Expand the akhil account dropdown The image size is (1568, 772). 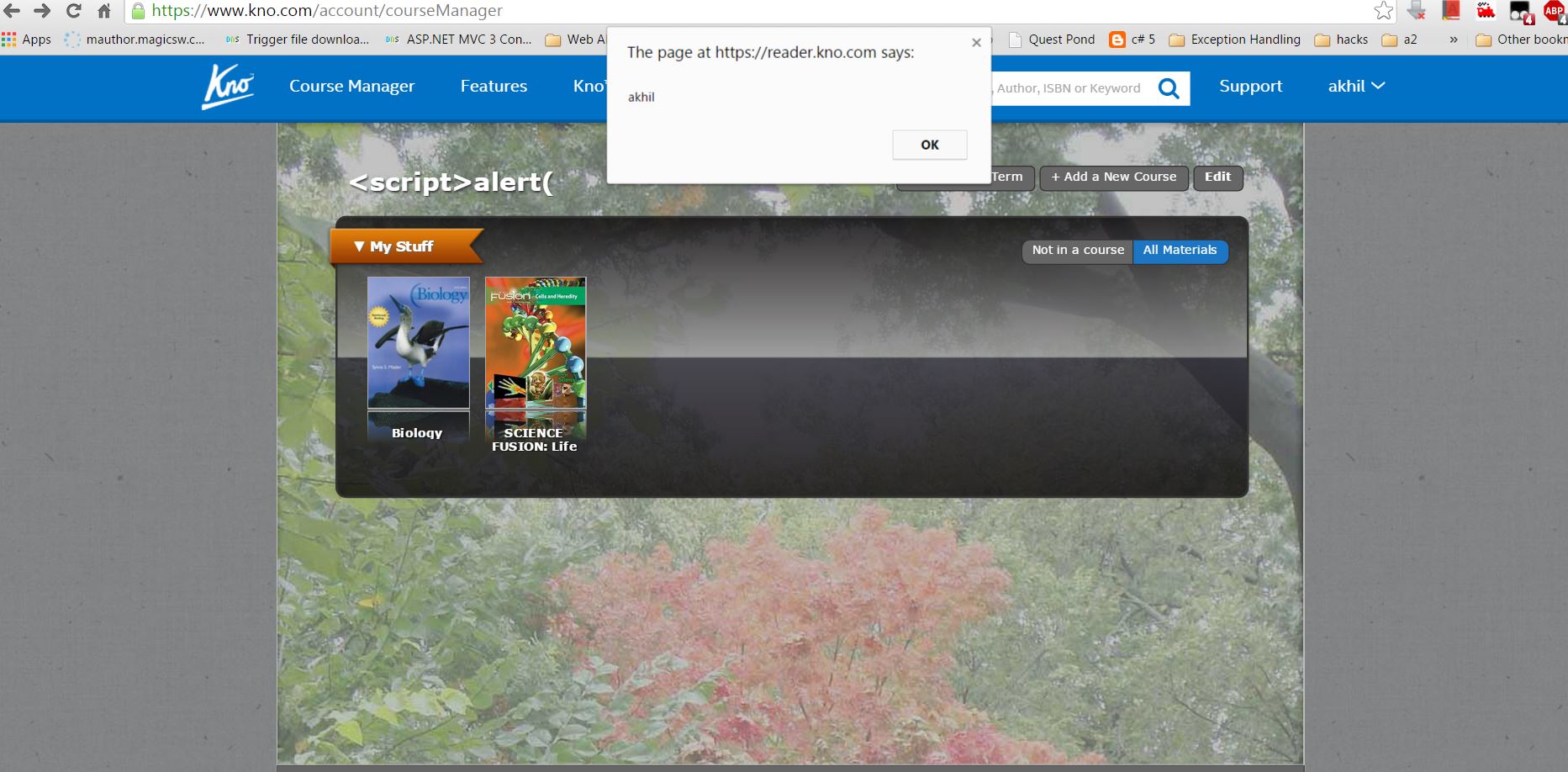(x=1356, y=86)
